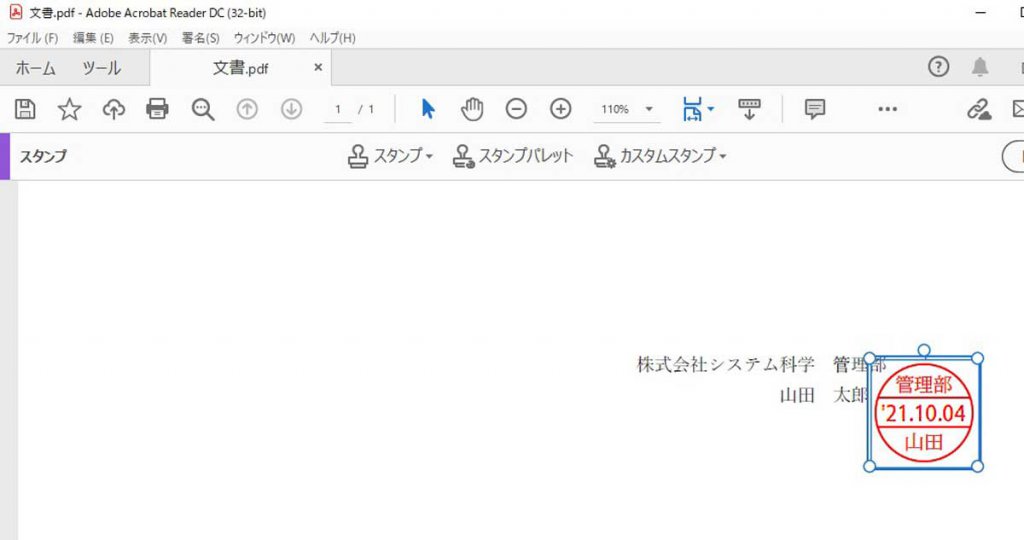The width and height of the screenshot is (1024, 540).
Task: Switch to the ホーム tab
Action: (35, 68)
